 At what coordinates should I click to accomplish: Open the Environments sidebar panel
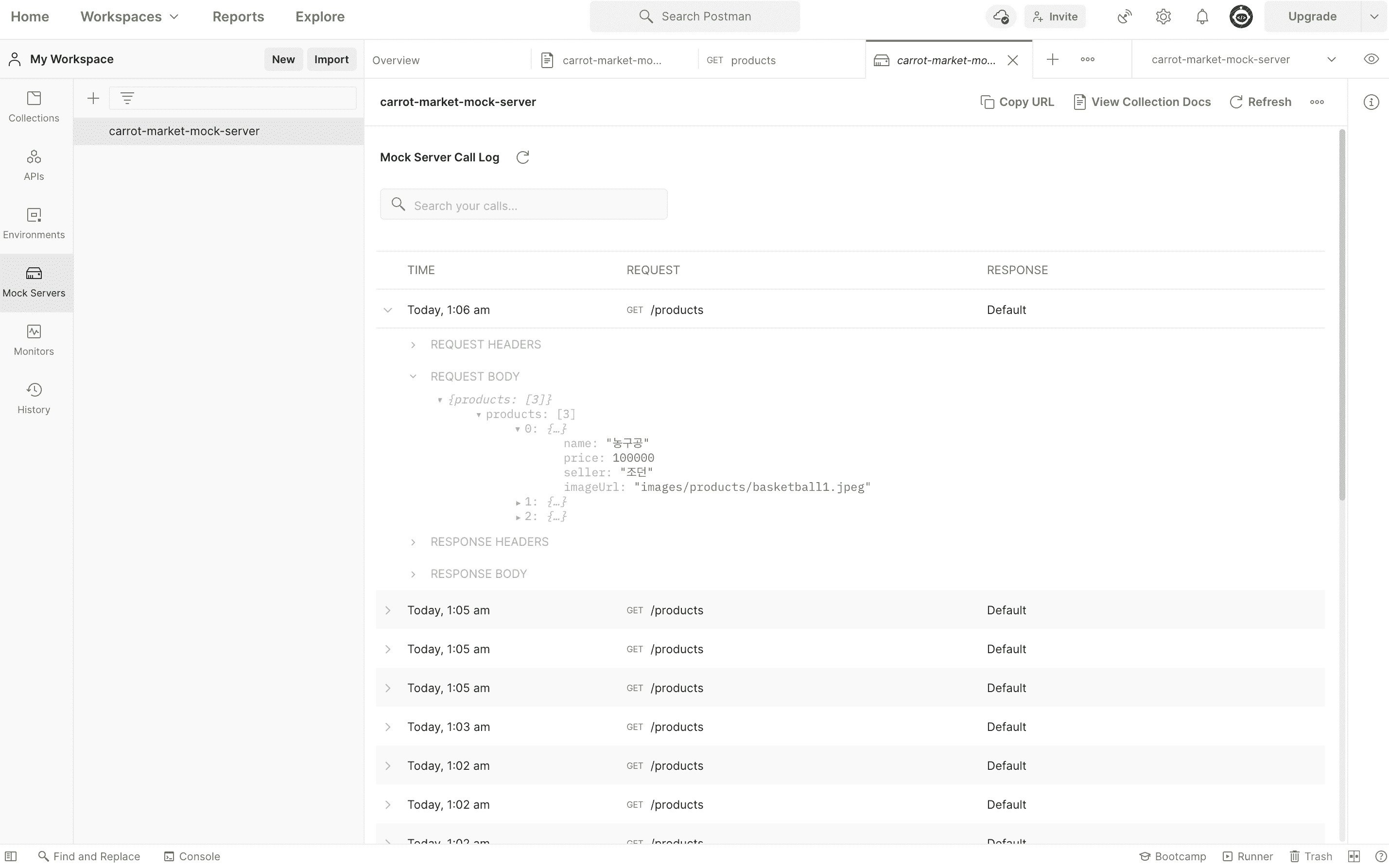pyautogui.click(x=34, y=224)
